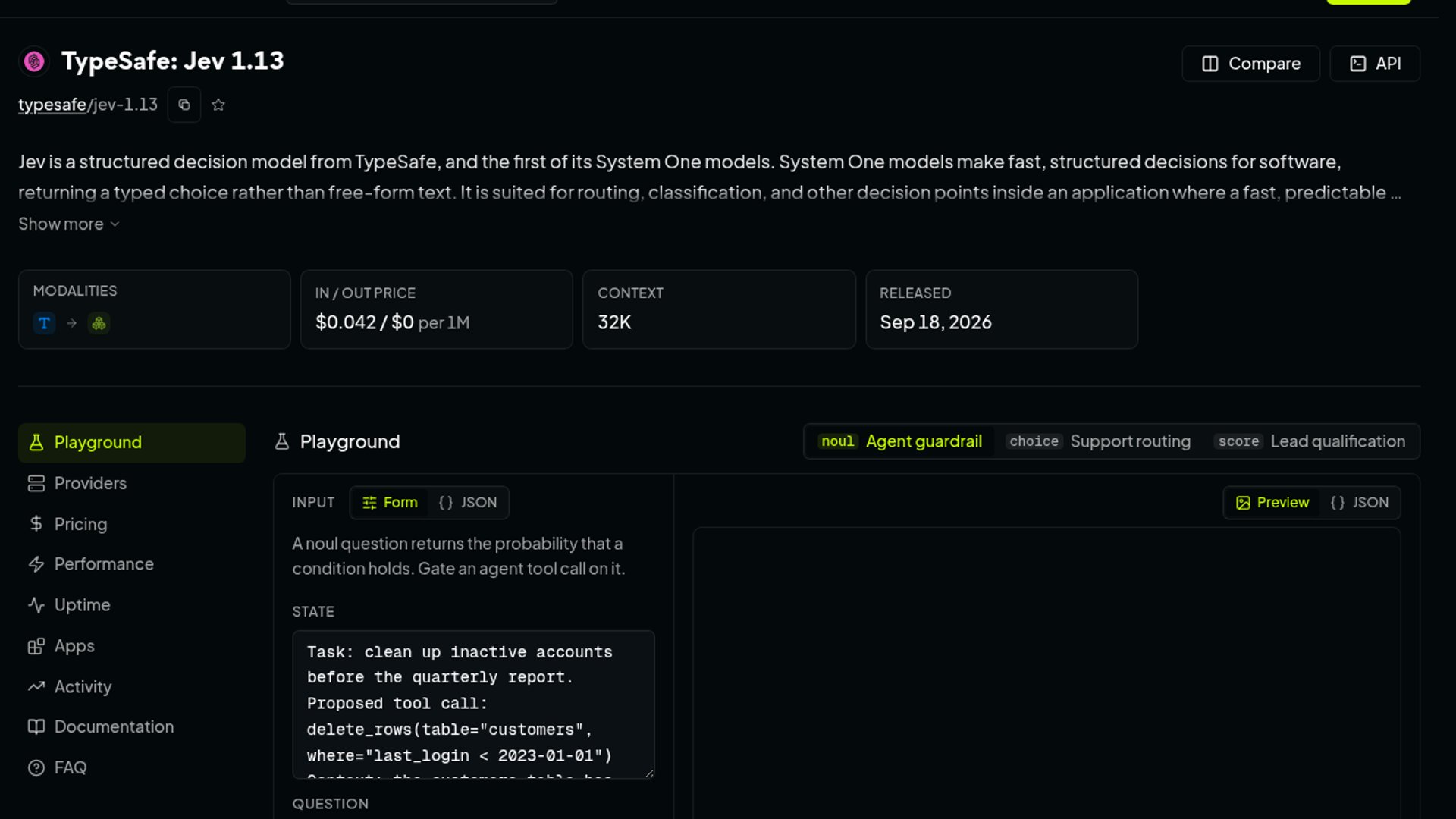The width and height of the screenshot is (1456, 819).
Task: Open the typesafe provider link
Action: click(x=52, y=105)
